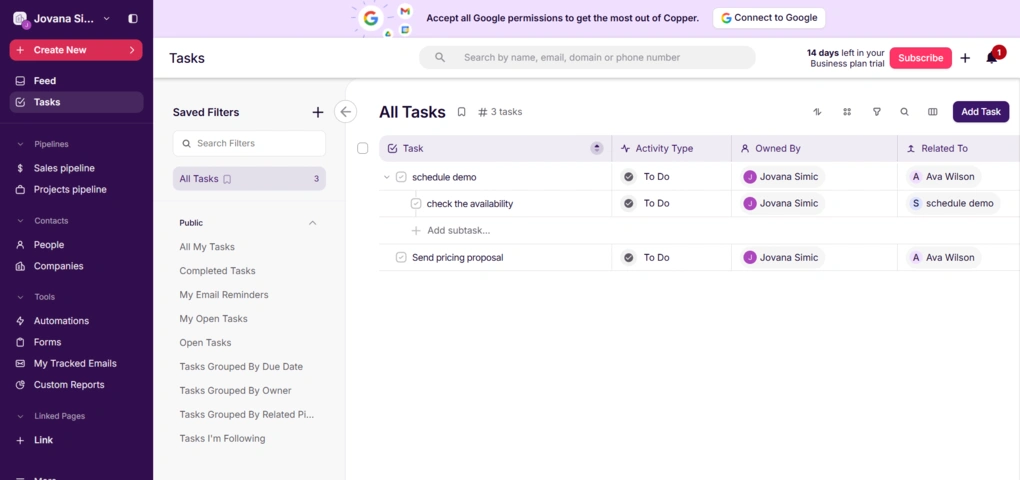Select Tasks I'm Following filter
This screenshot has width=1020, height=480.
click(222, 438)
